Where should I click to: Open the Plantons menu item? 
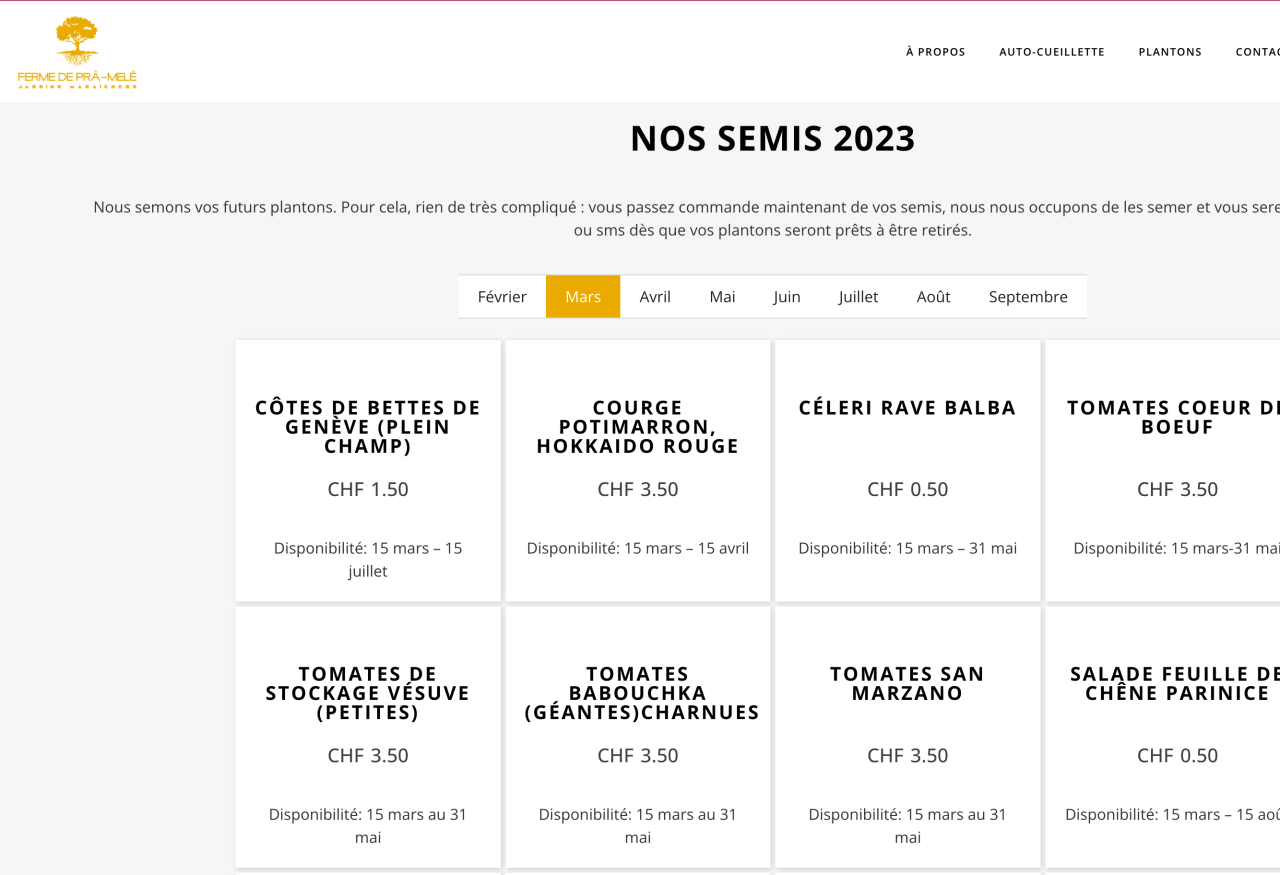coord(1169,52)
